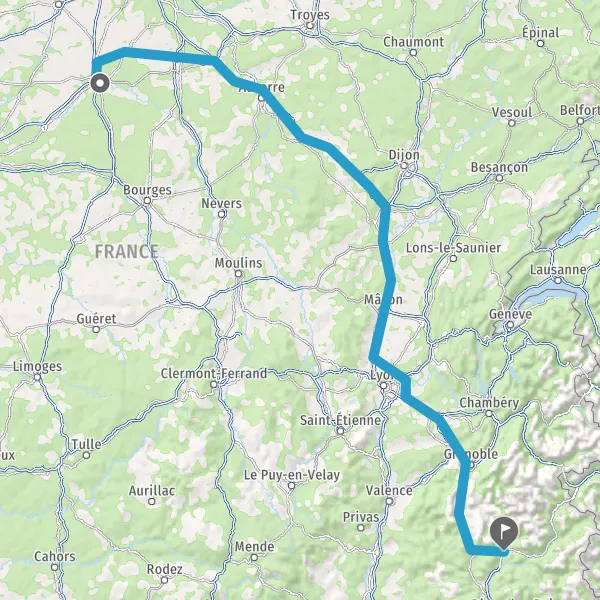Click the destination flag marker
This screenshot has width=600, height=600.
pyautogui.click(x=504, y=533)
